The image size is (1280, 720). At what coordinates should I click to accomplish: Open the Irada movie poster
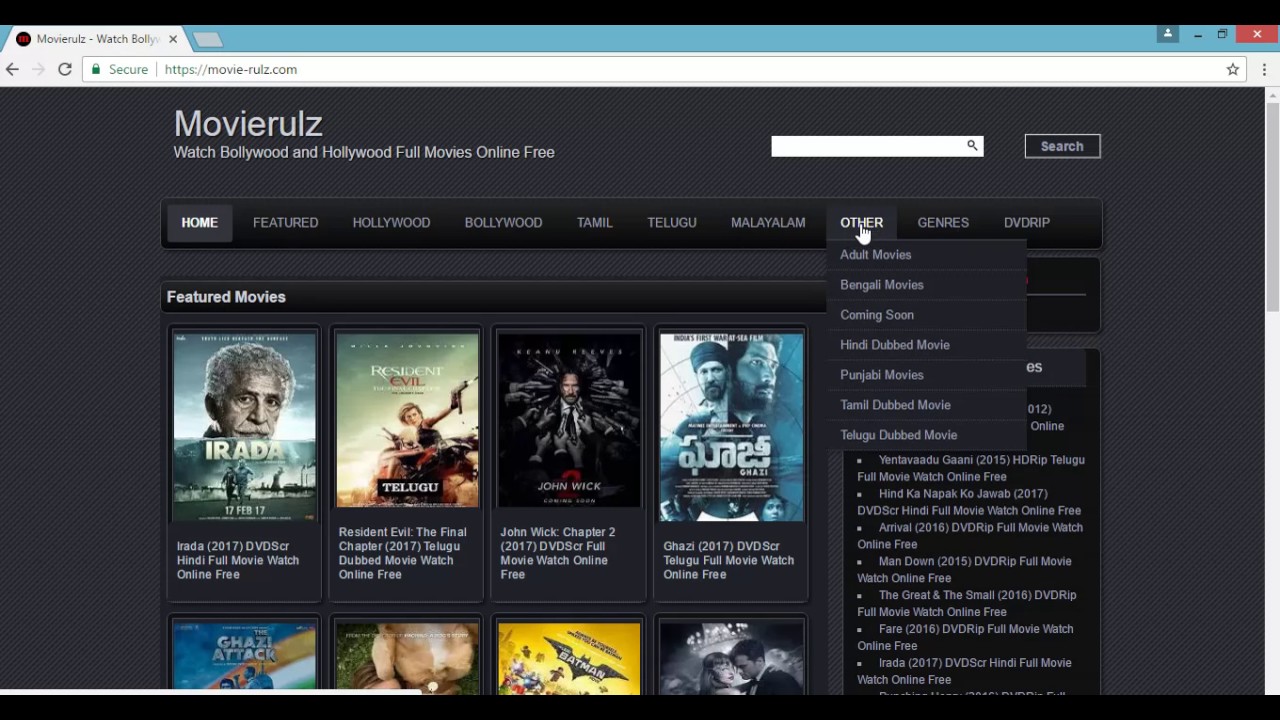point(244,427)
